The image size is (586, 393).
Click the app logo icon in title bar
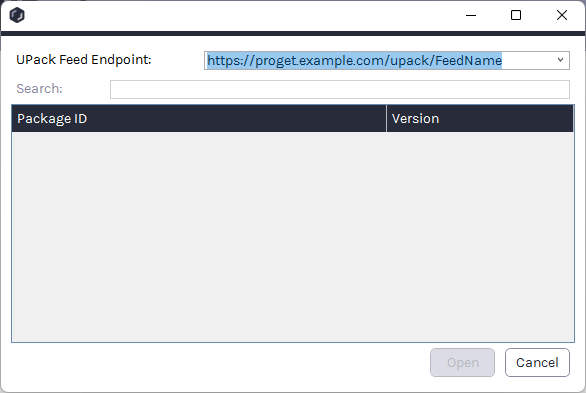pos(17,15)
